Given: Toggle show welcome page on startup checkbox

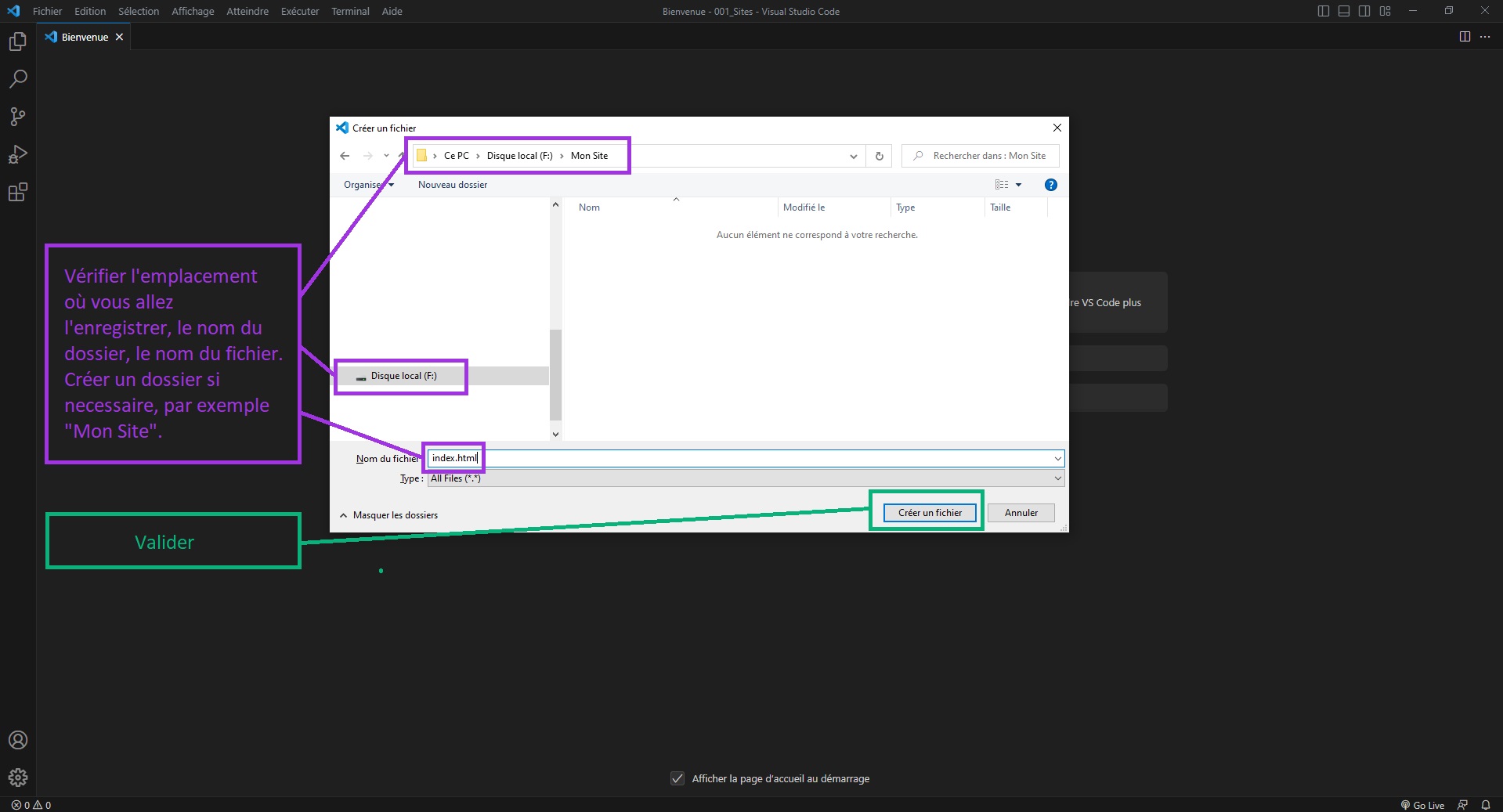Looking at the screenshot, I should click(x=677, y=778).
